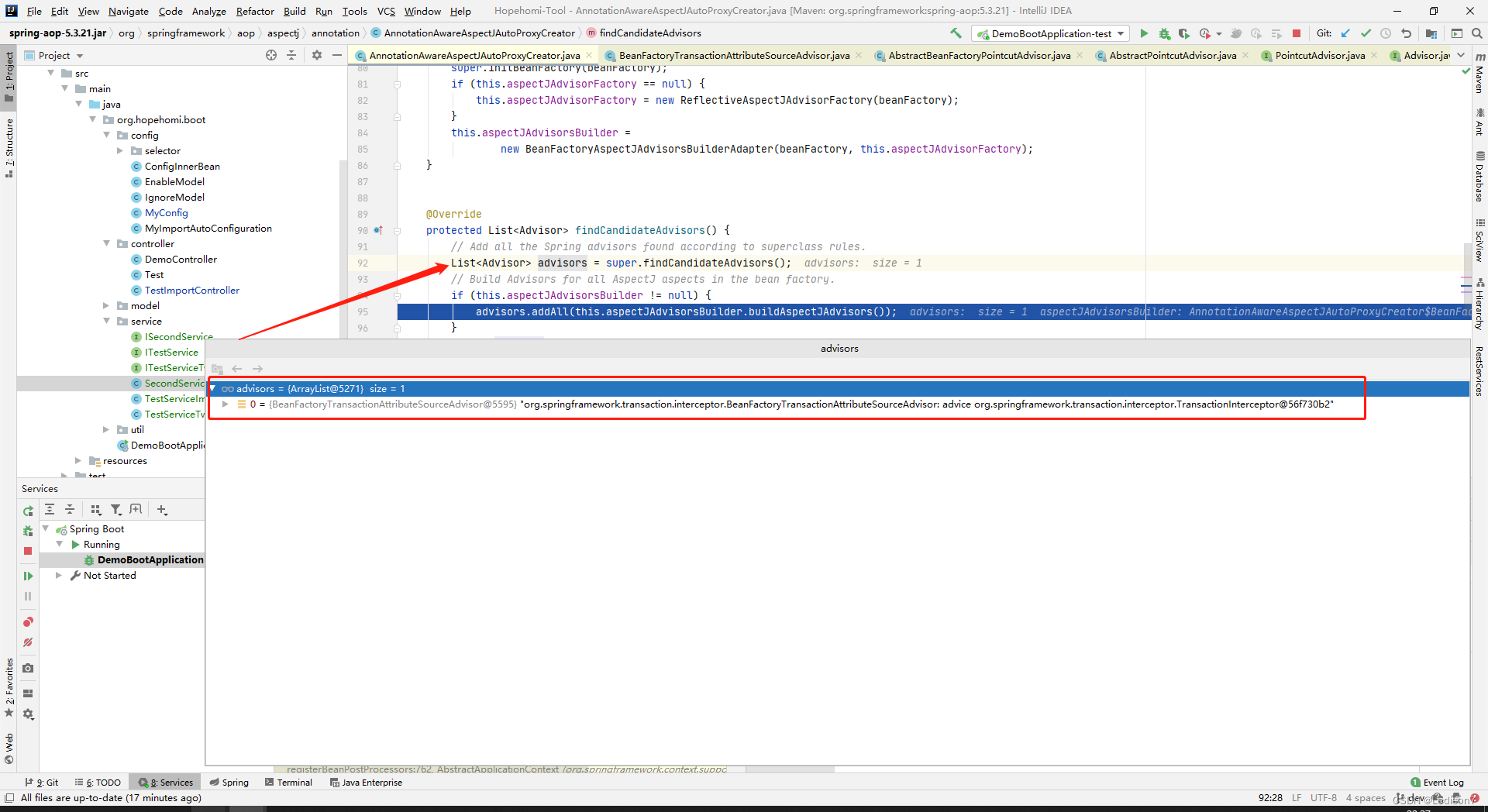1488x812 pixels.
Task: Expand the model folder
Action: 107,305
